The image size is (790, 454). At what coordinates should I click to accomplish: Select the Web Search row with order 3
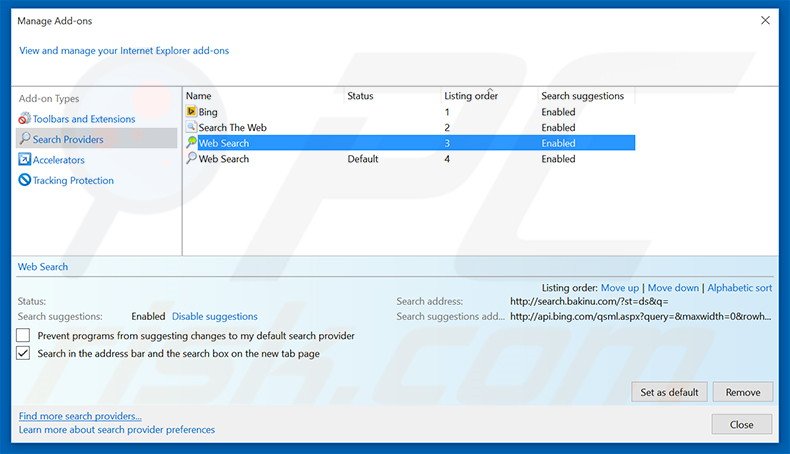click(x=410, y=143)
